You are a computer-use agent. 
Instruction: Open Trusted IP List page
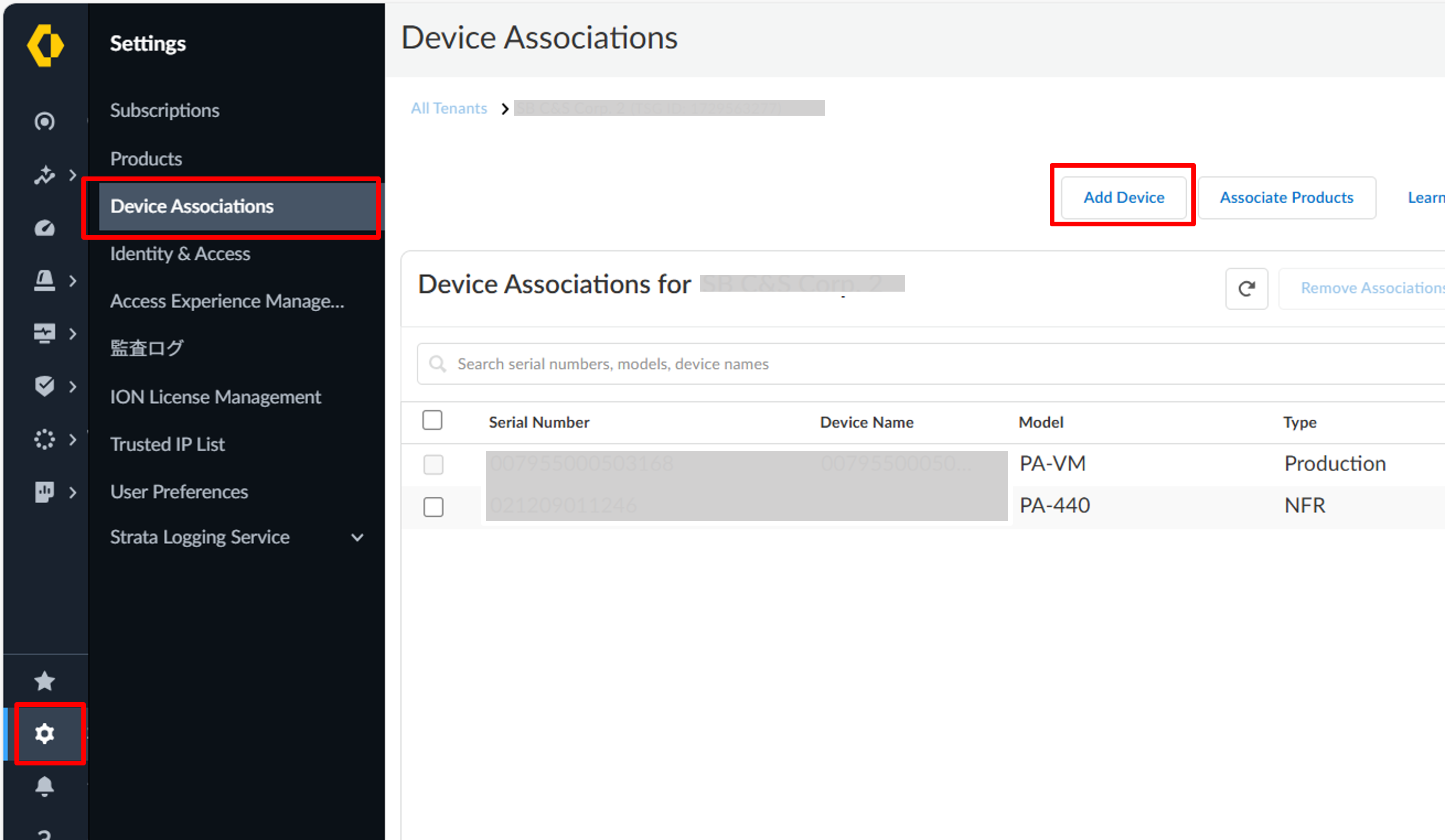(x=167, y=444)
